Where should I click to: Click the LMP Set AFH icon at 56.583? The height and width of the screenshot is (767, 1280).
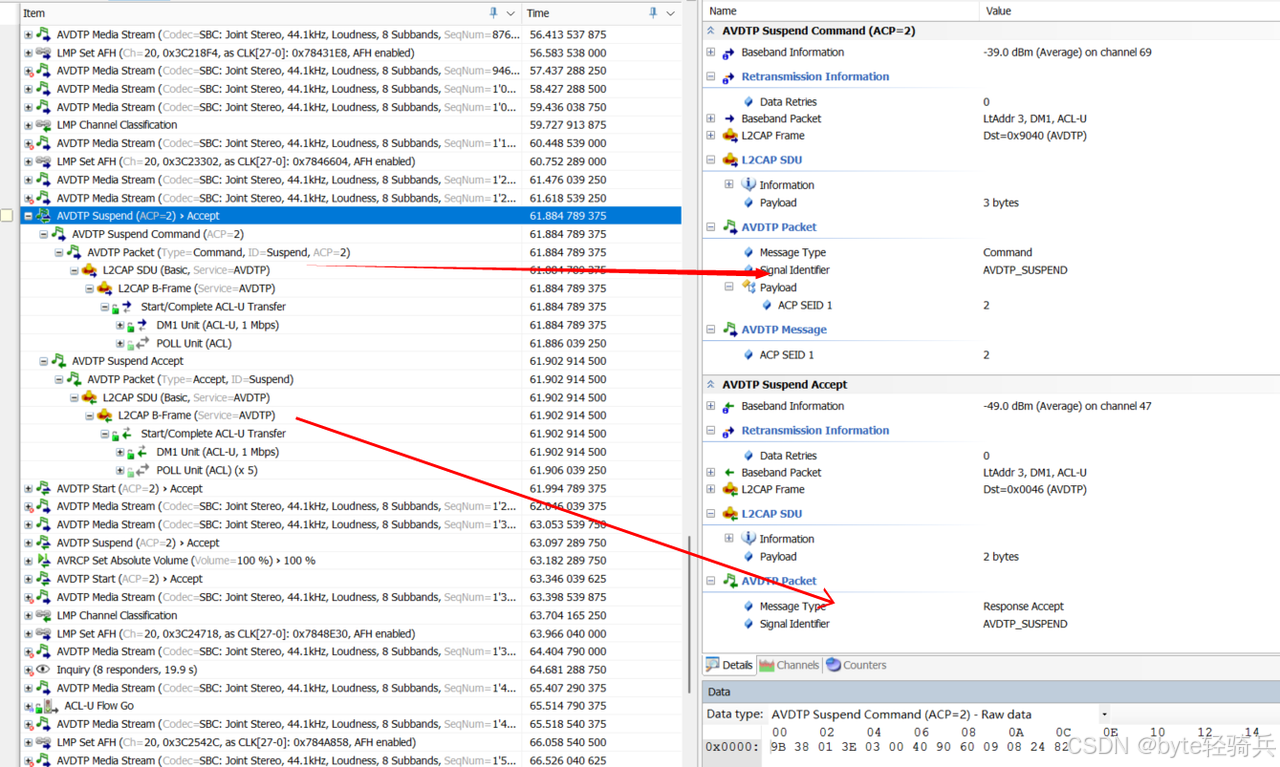(x=43, y=53)
